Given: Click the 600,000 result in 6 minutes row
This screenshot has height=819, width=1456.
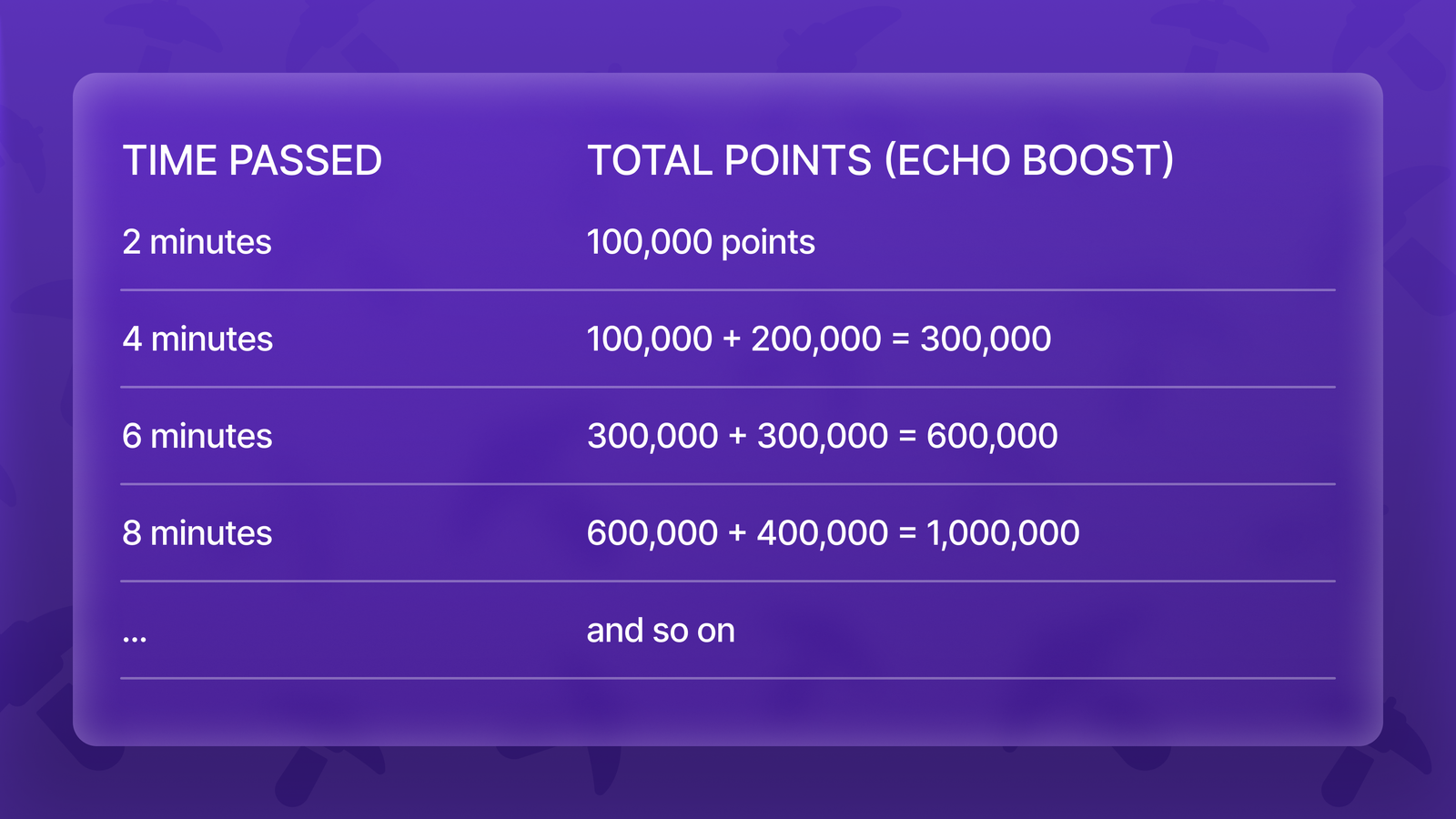Looking at the screenshot, I should 992,436.
